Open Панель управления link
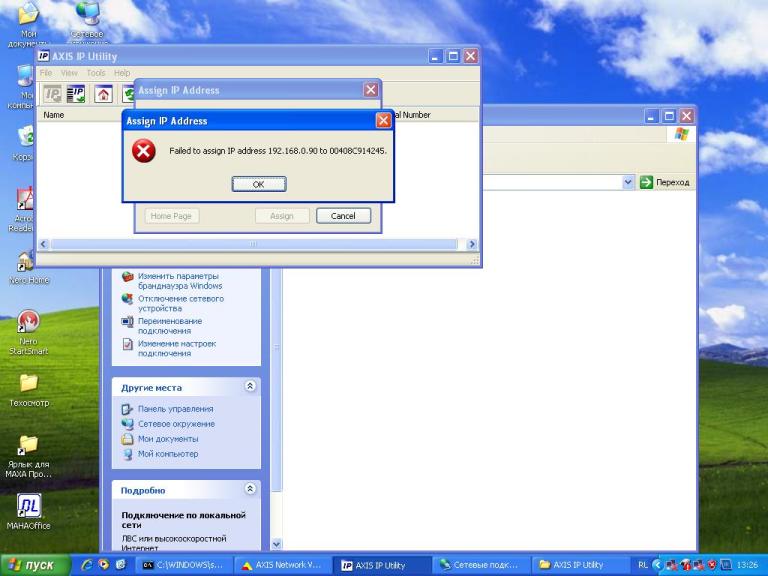768x576 pixels. coord(175,408)
